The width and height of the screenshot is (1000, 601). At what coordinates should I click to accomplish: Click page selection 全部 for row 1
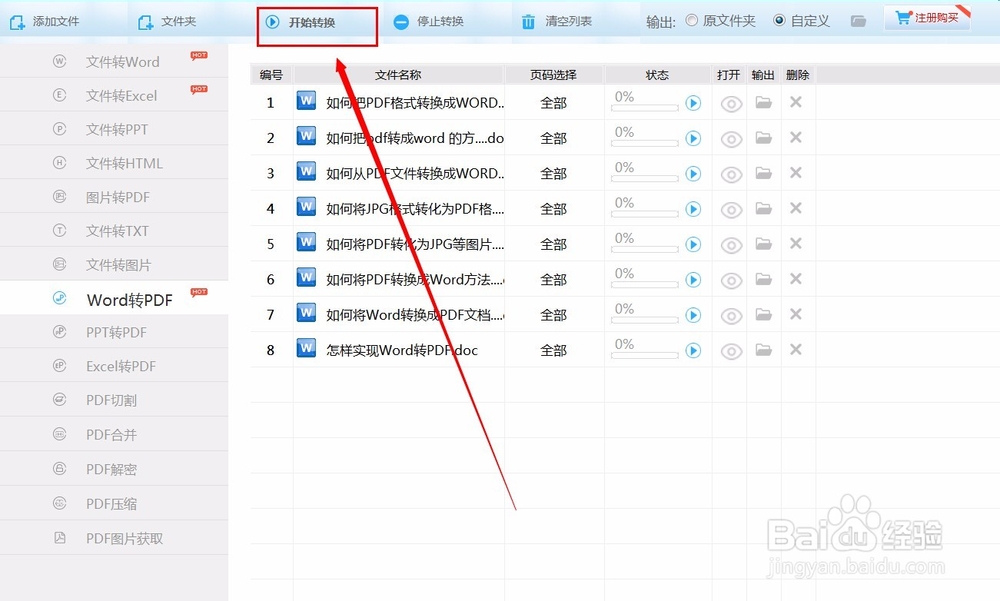click(x=554, y=103)
